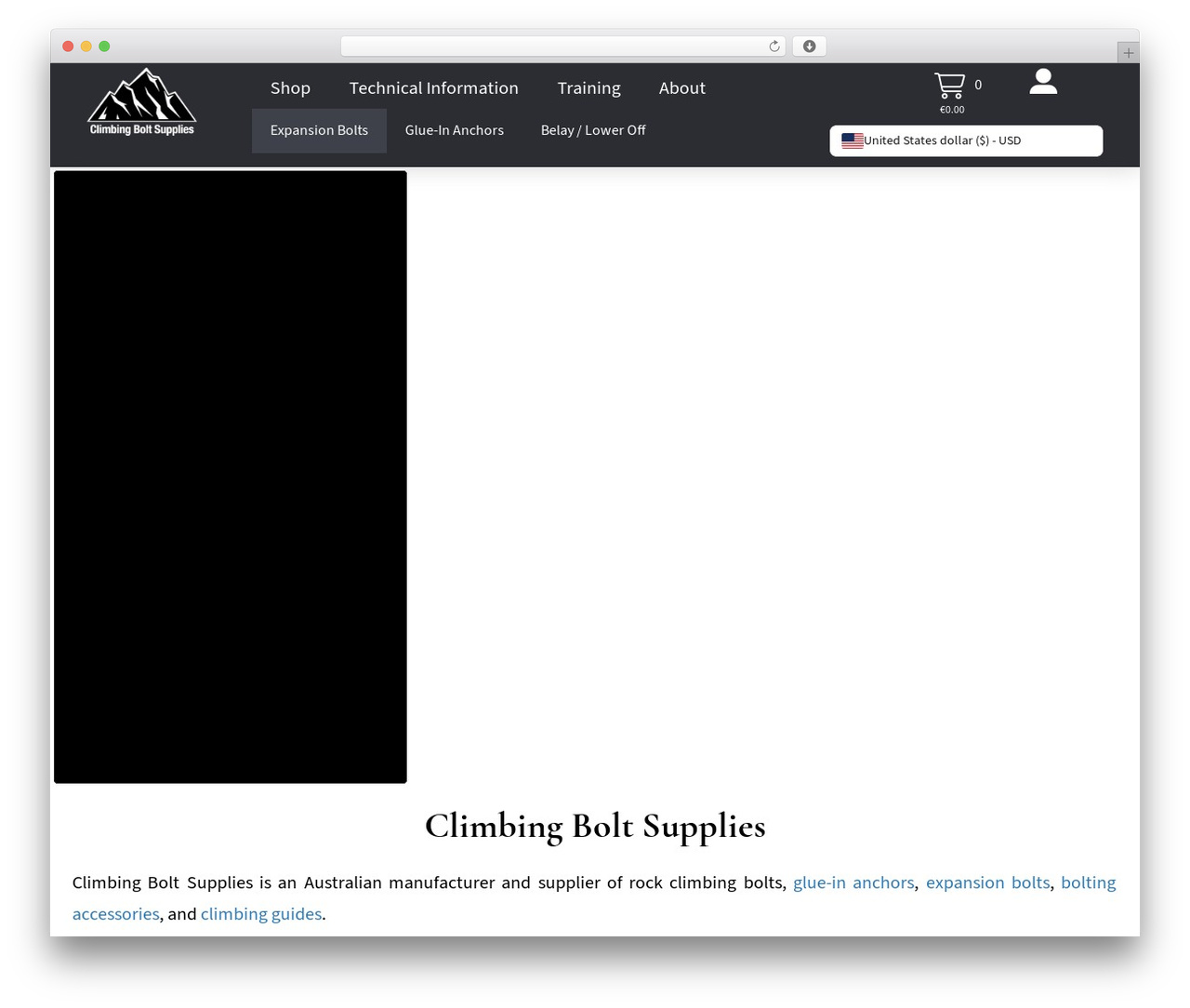Click the Climbing Bolt Supplies heading
The width and height of the screenshot is (1190, 1008).
(595, 827)
